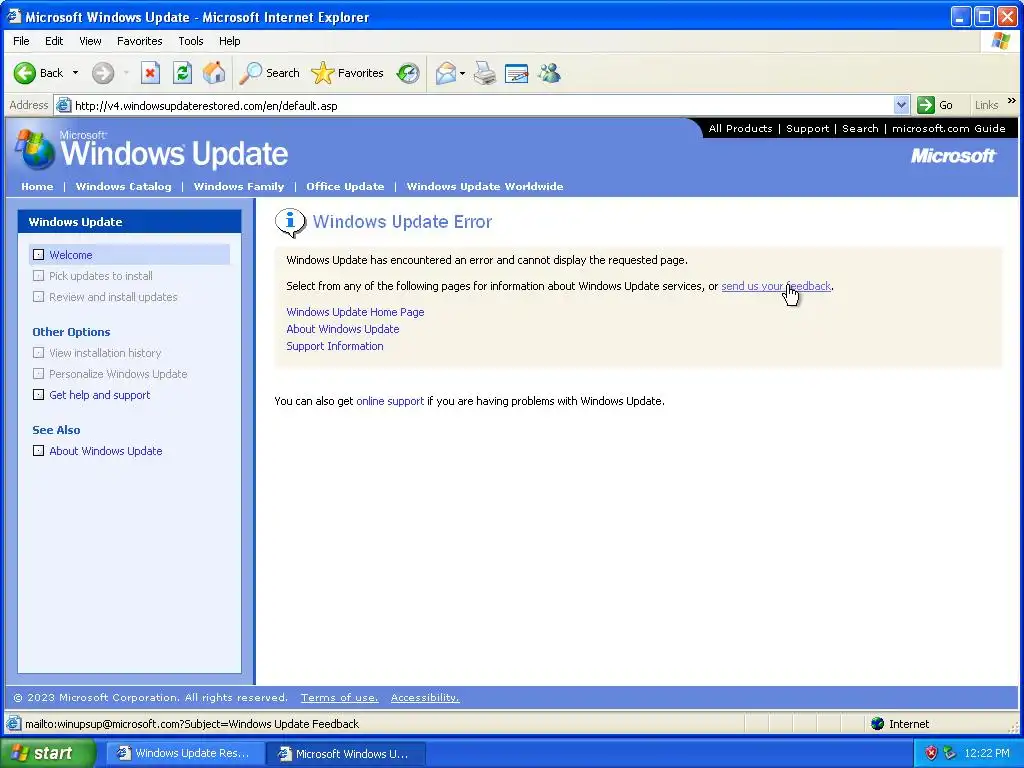Click the info bubble error icon
Image resolution: width=1024 pixels, height=768 pixels.
click(290, 223)
